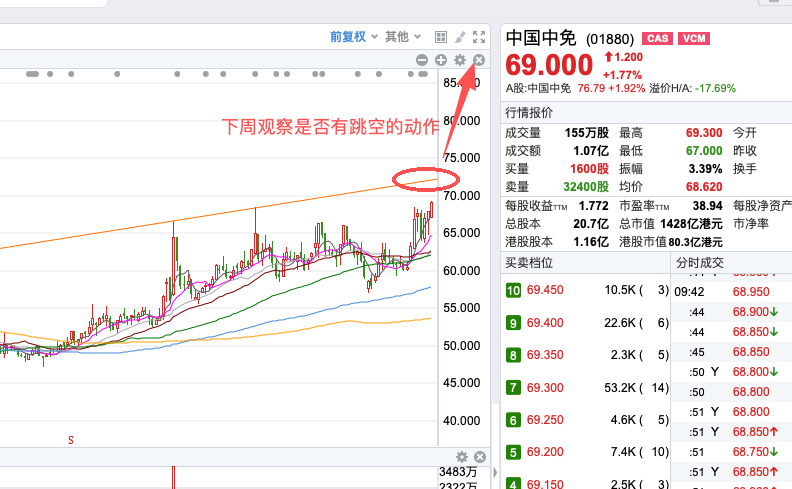Click the 55.000 price axis label
The height and width of the screenshot is (489, 792).
tap(462, 308)
